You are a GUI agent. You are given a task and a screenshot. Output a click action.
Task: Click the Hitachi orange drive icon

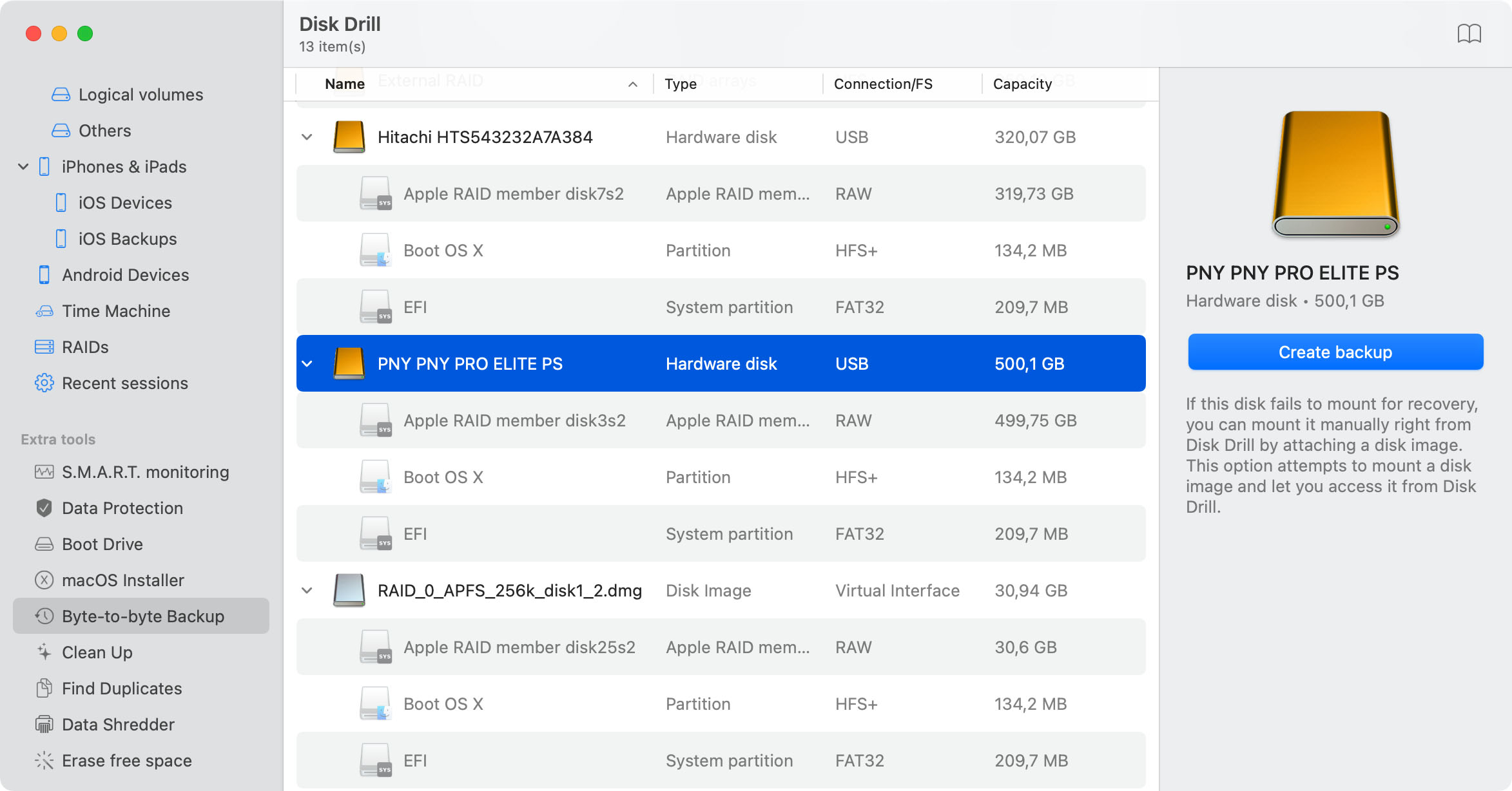coord(349,137)
